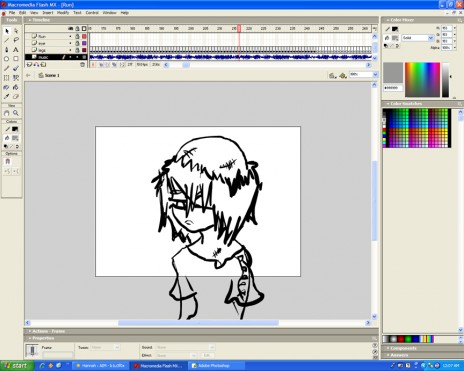Image resolution: width=464 pixels, height=371 pixels.
Task: Click the brightness slider in Color Mixer
Action: coord(446,80)
